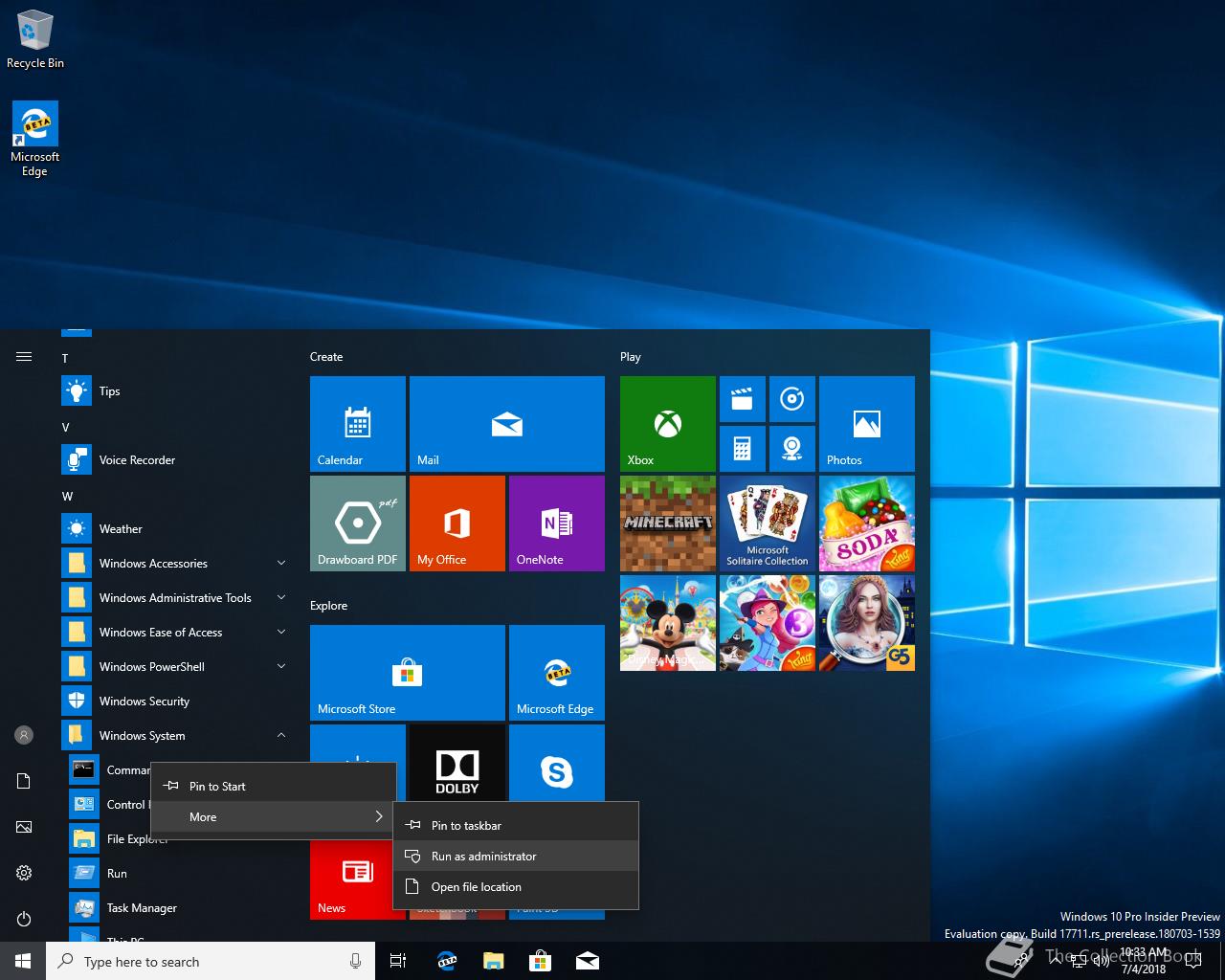Open Voice Recorder app
This screenshot has width=1225, height=980.
click(x=176, y=460)
